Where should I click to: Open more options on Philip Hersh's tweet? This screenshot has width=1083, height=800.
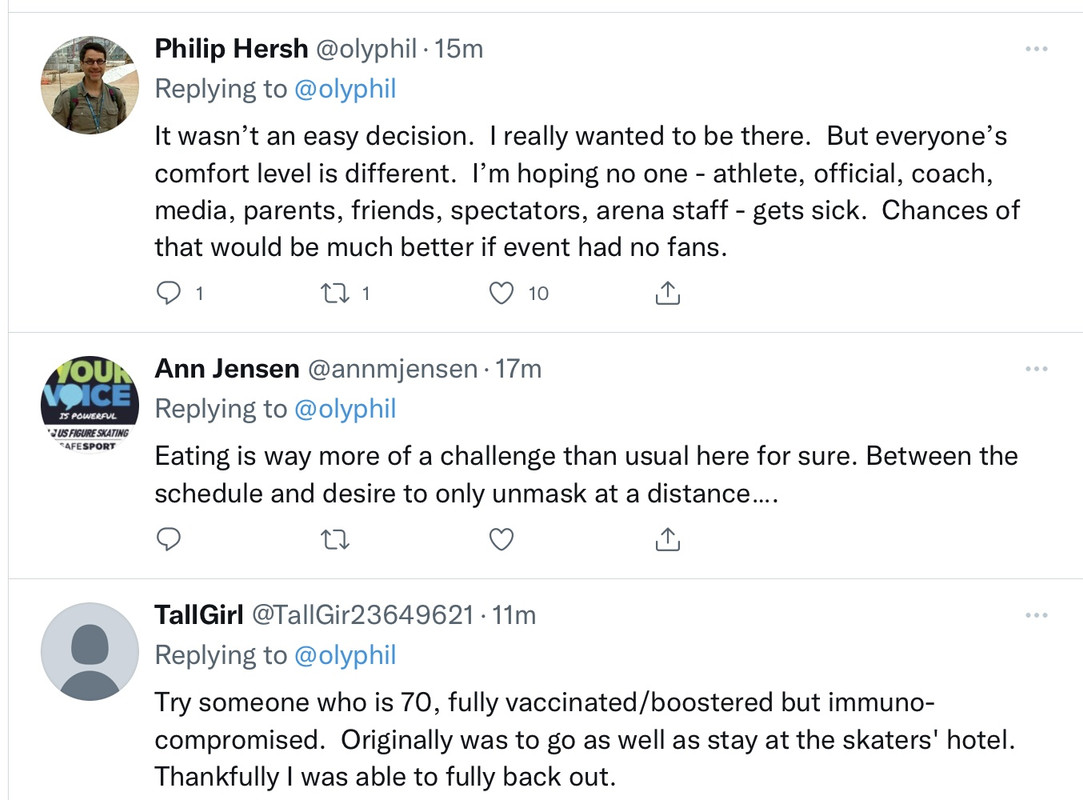click(x=1036, y=49)
